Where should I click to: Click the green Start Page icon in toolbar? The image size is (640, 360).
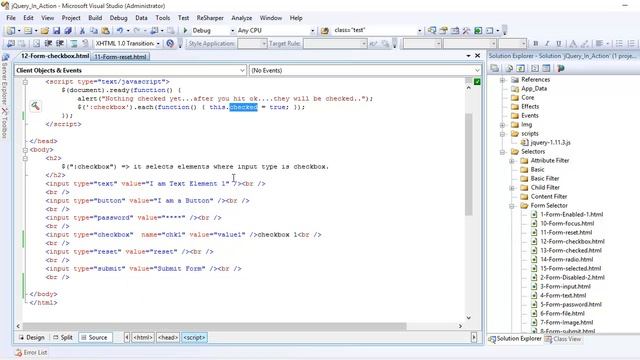(478, 30)
